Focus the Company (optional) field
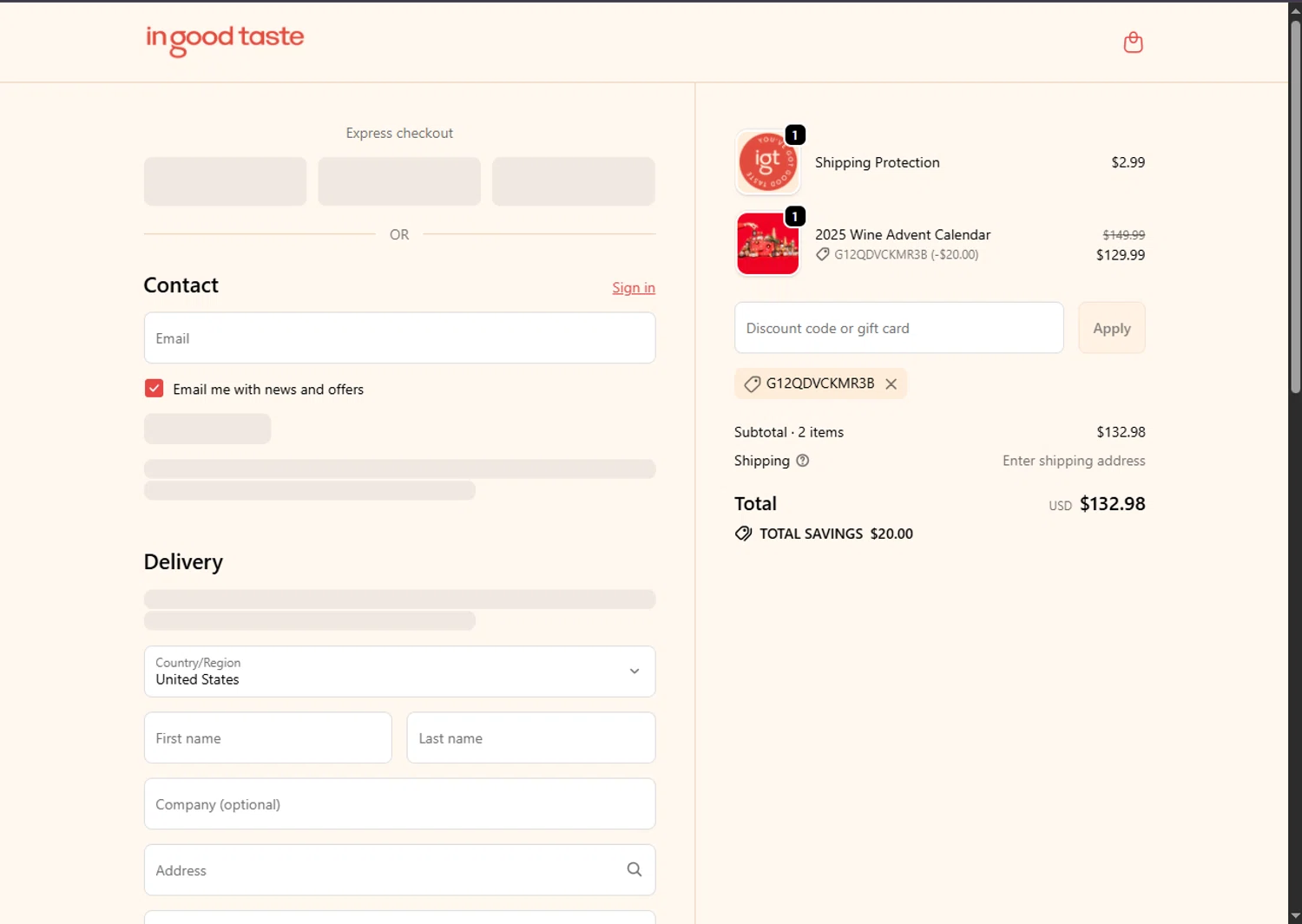This screenshot has width=1302, height=924. click(399, 804)
